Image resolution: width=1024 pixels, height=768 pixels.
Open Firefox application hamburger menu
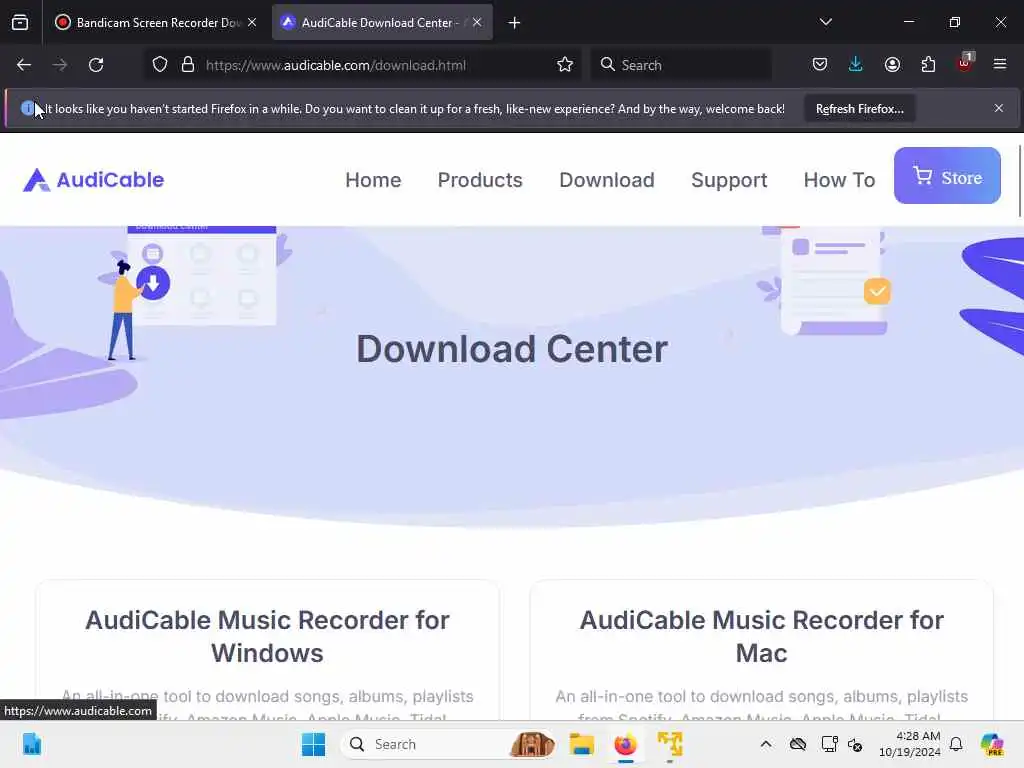(1000, 64)
